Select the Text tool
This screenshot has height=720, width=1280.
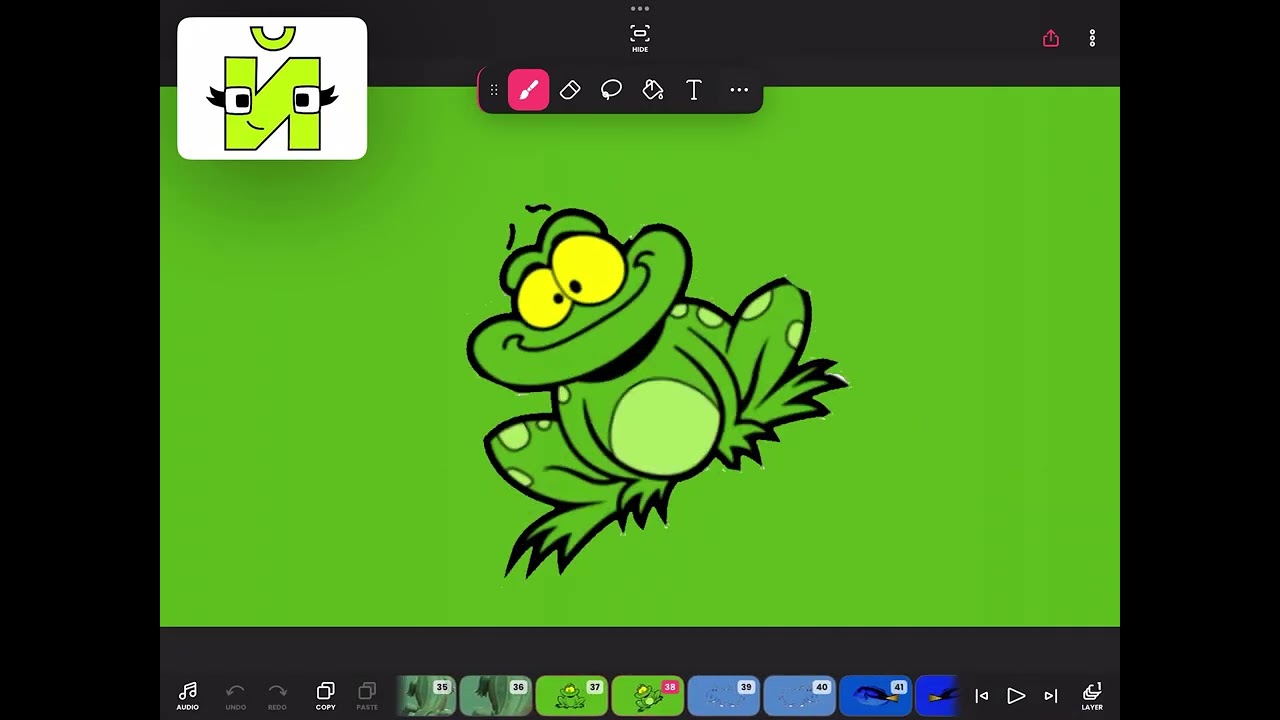coord(694,90)
